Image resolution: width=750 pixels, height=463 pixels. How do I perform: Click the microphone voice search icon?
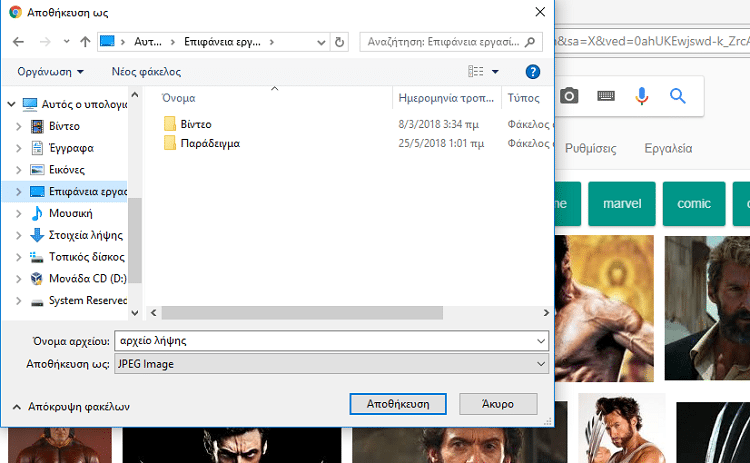click(x=642, y=96)
